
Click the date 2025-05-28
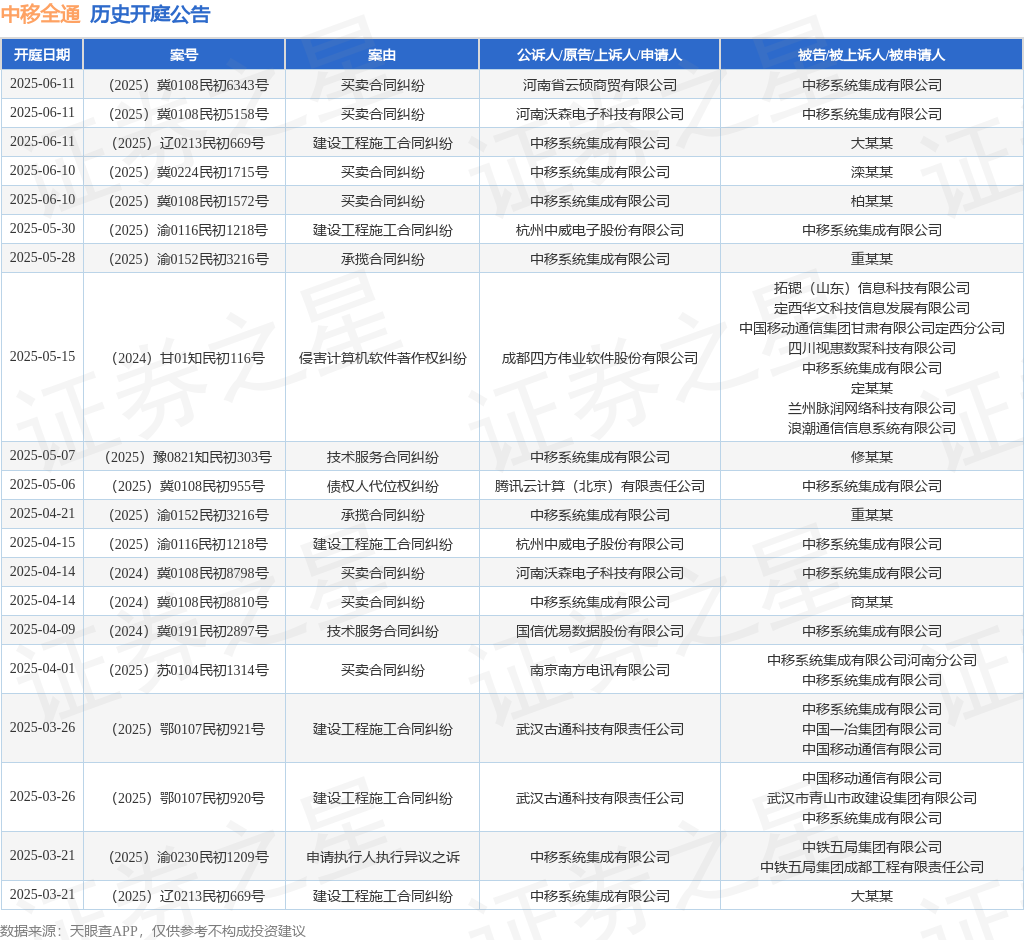coord(42,257)
